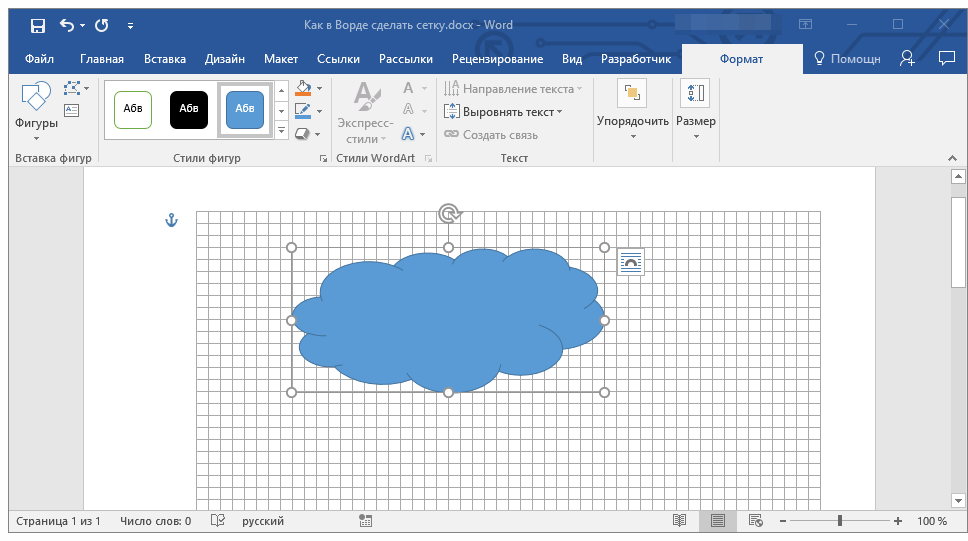
Task: Open the Вставка tab
Action: pyautogui.click(x=164, y=59)
